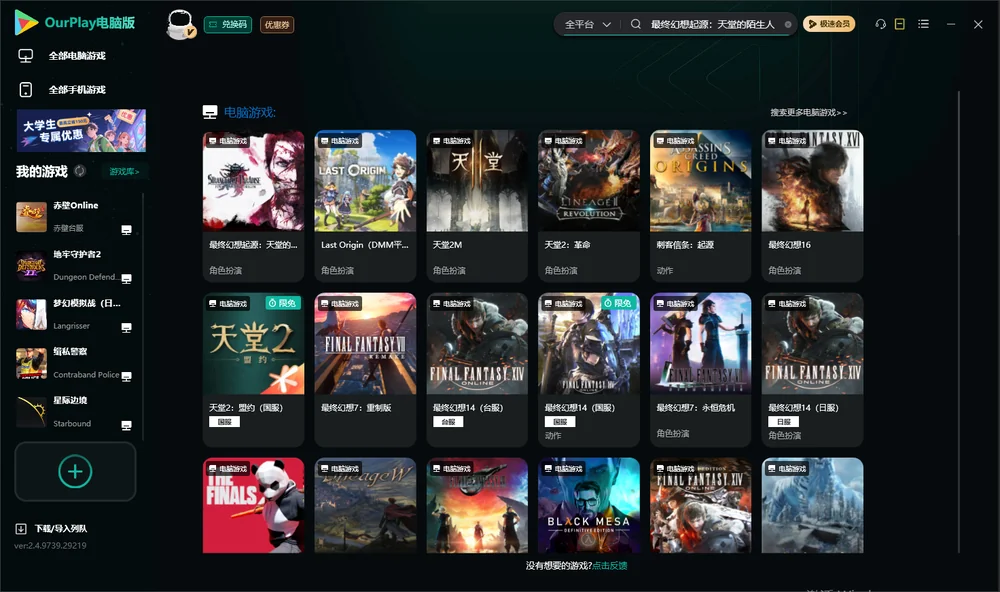Open the 大学生专属优惠 banner
This screenshot has width=1000, height=592.
81,130
